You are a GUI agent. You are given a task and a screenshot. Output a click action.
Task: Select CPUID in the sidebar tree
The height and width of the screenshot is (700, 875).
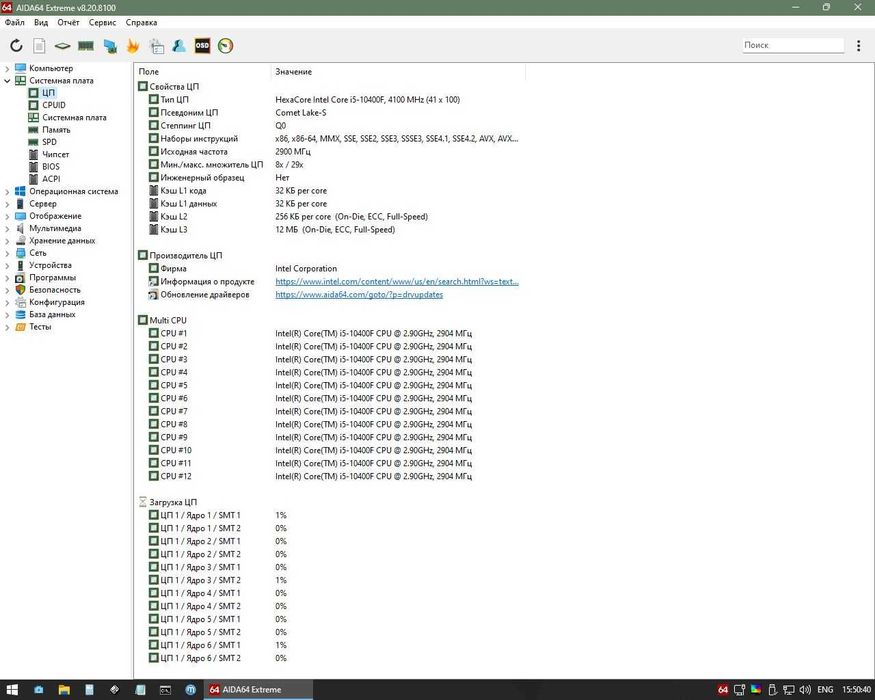point(54,105)
